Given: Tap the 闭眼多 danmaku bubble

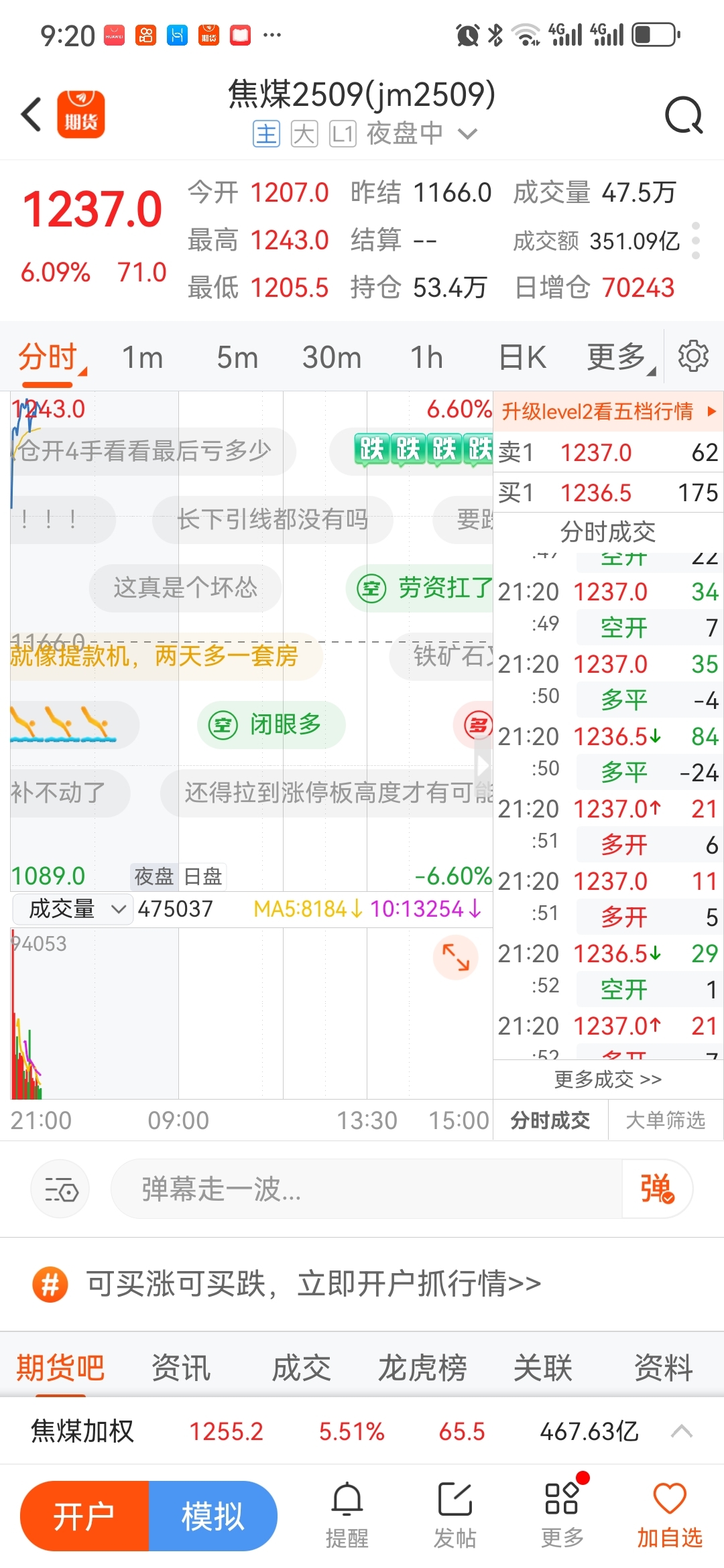Looking at the screenshot, I should (x=271, y=724).
